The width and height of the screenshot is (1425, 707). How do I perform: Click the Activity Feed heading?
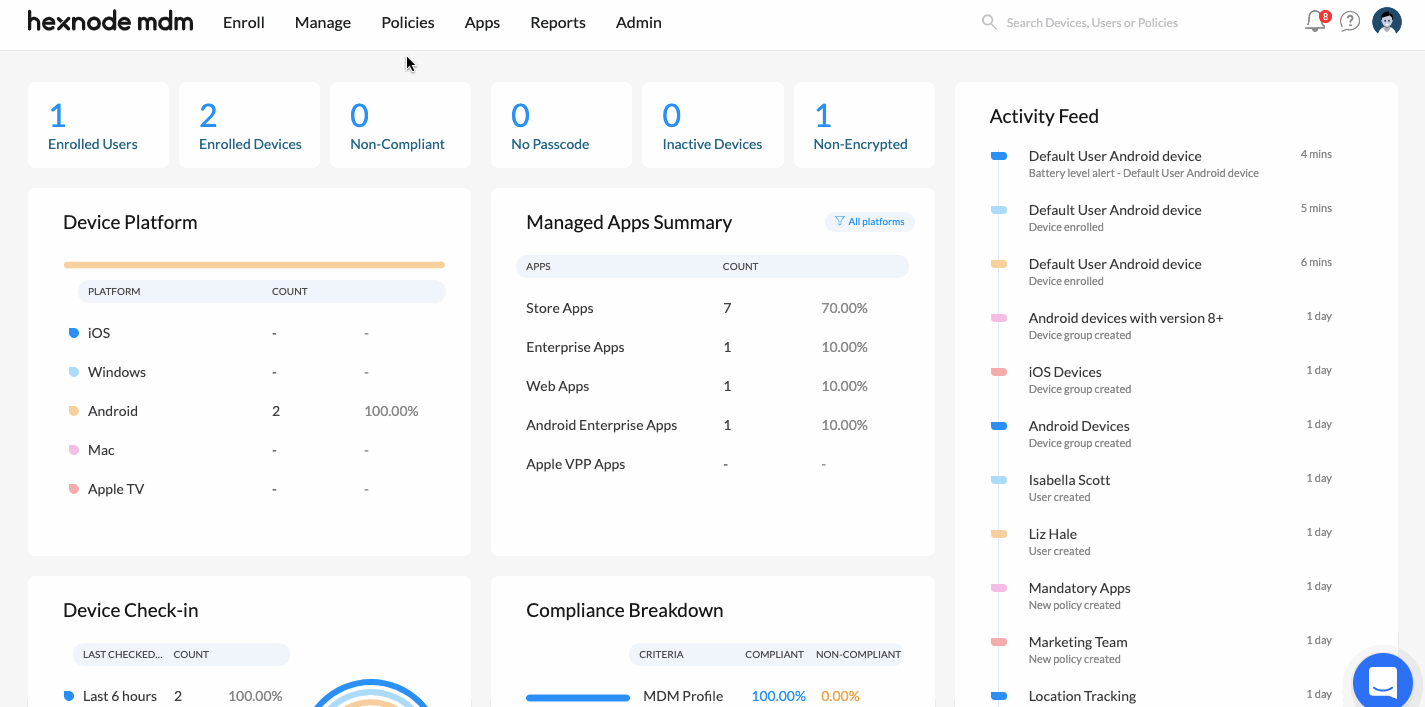click(x=1044, y=116)
